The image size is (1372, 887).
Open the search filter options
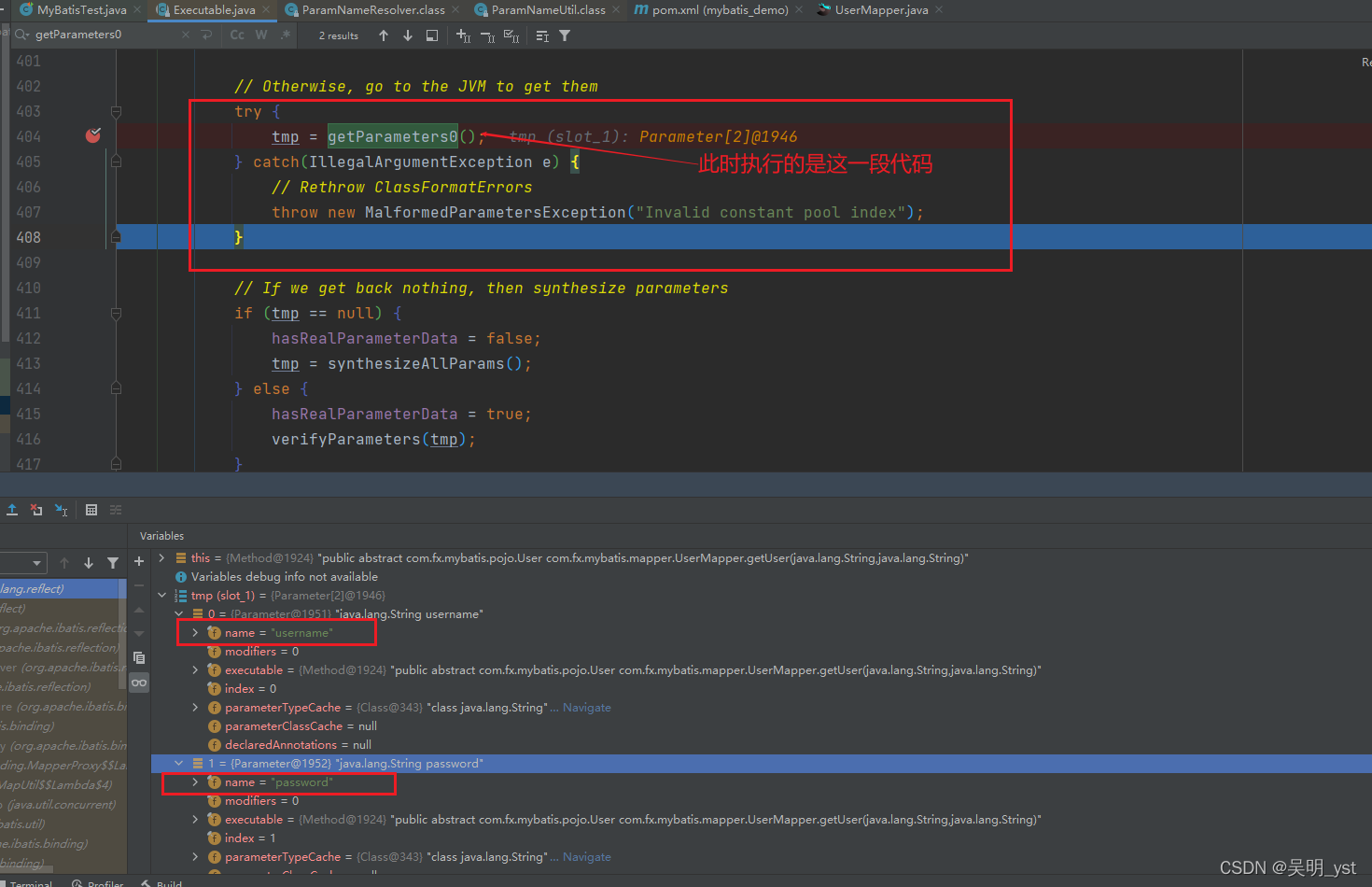tap(565, 35)
